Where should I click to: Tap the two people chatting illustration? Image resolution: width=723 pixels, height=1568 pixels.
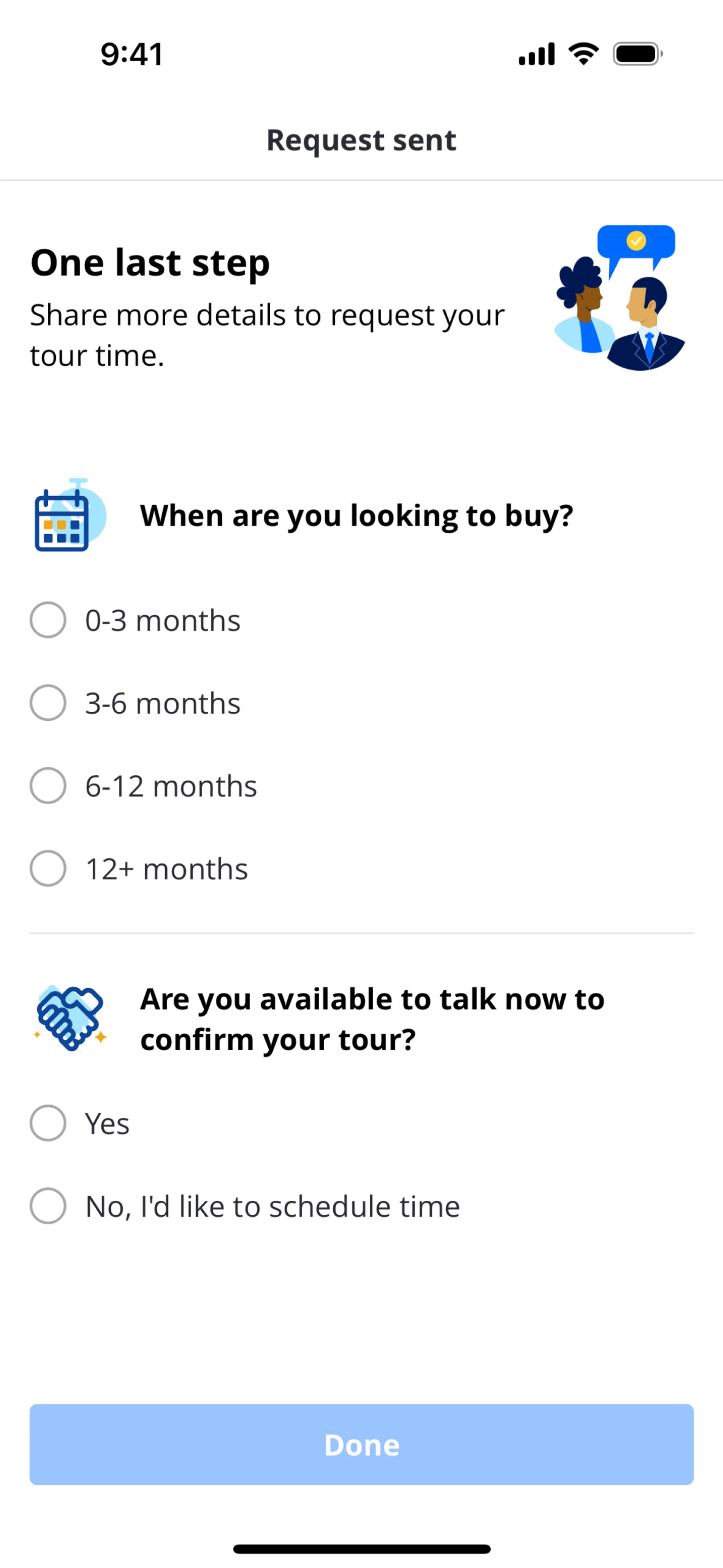point(619,298)
